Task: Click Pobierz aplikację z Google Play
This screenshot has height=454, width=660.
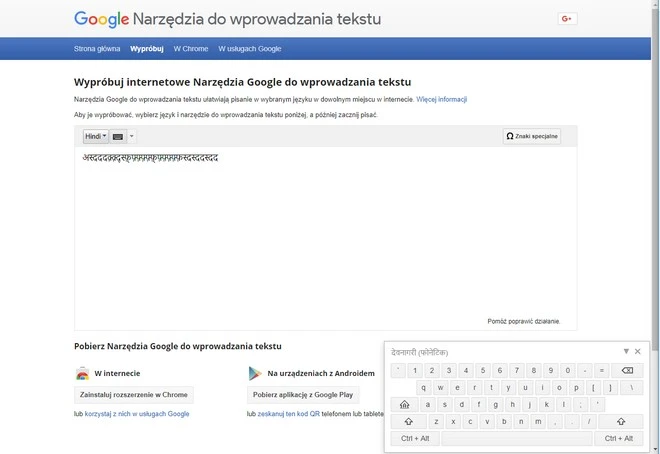Action: pos(302,395)
